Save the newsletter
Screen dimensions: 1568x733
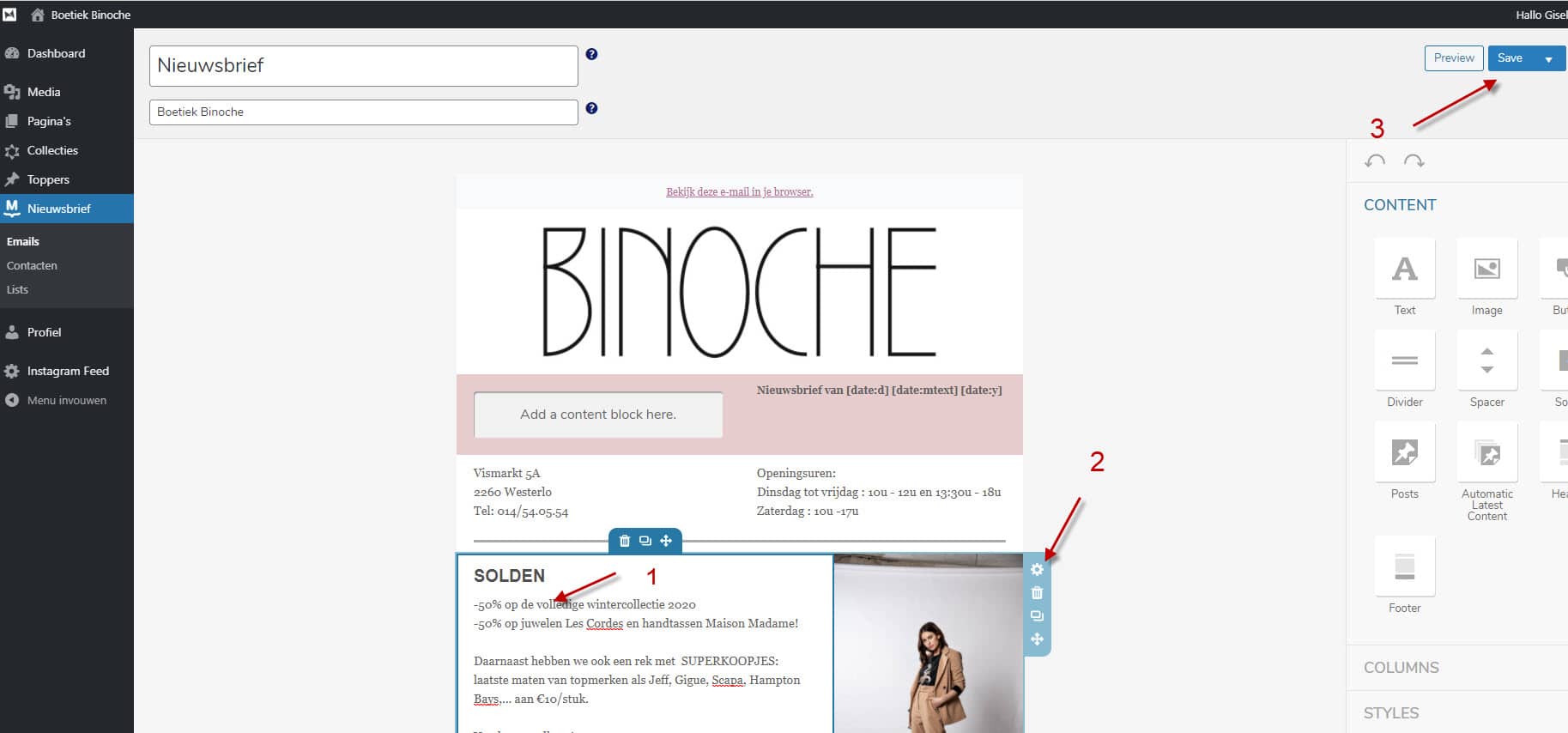[1510, 58]
